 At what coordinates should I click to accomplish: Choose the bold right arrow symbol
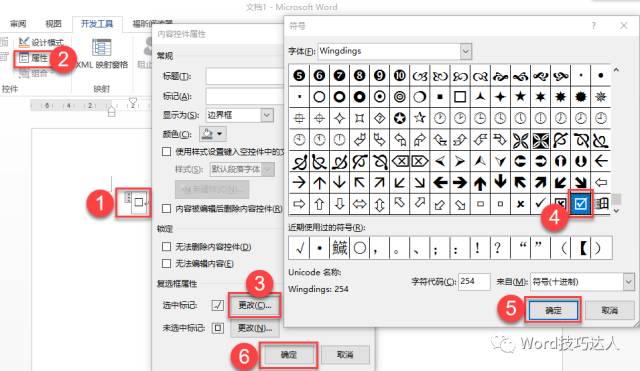tap(460, 182)
